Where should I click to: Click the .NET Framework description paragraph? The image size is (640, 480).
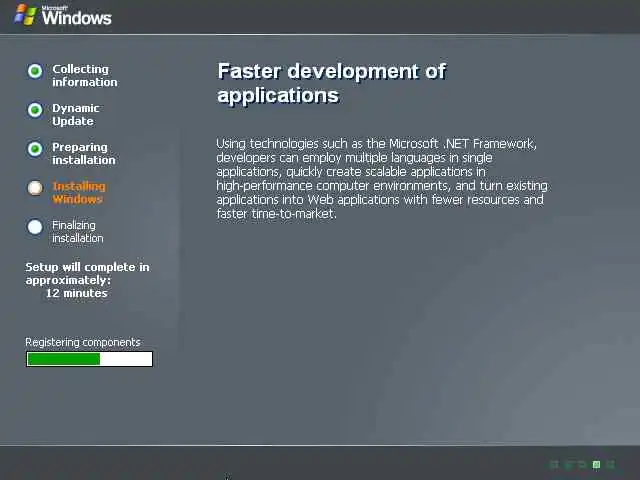382,179
